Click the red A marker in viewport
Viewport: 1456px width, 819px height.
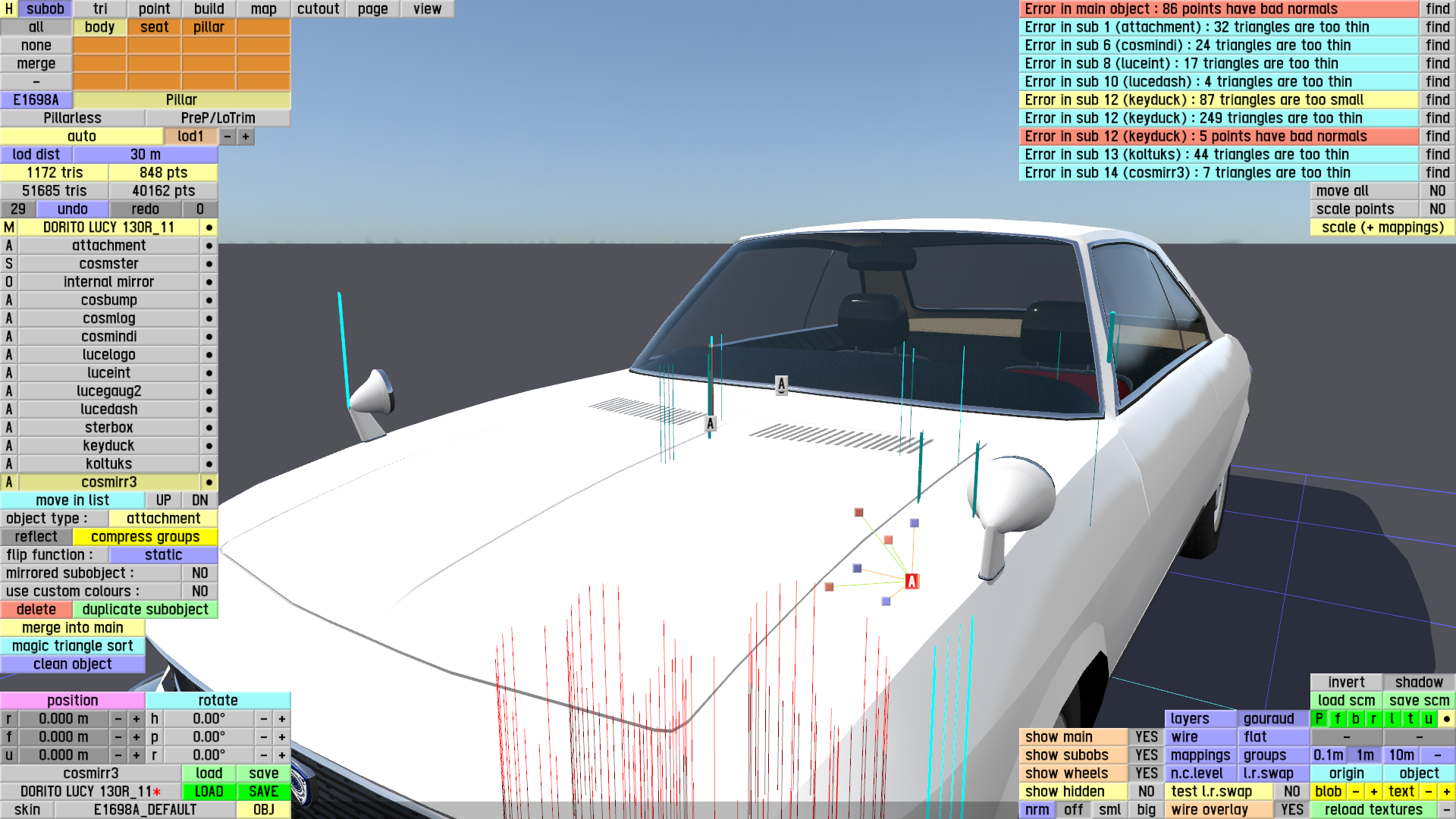(912, 582)
